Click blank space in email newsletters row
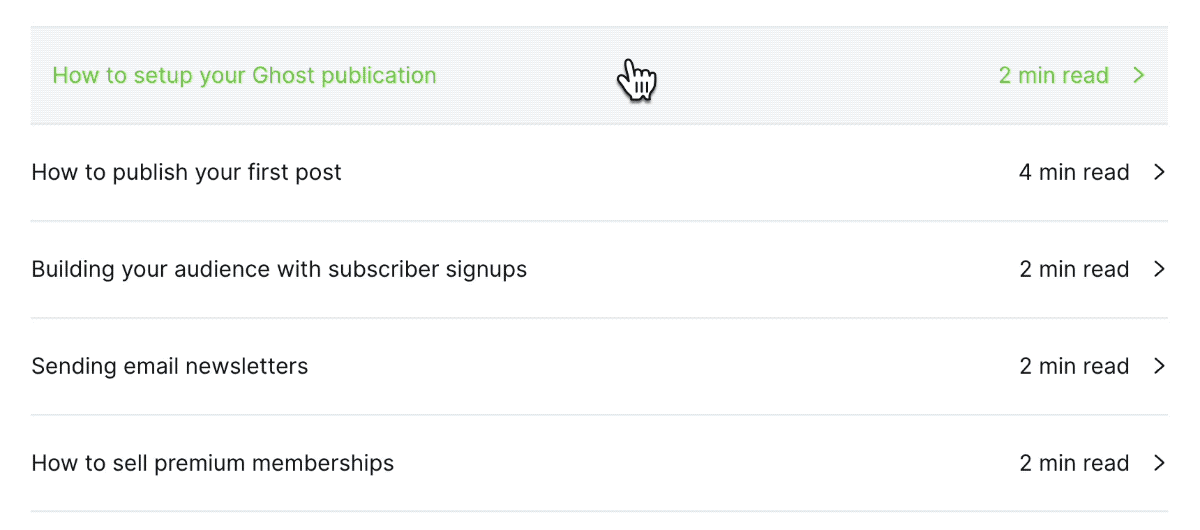The width and height of the screenshot is (1200, 530). pos(660,366)
